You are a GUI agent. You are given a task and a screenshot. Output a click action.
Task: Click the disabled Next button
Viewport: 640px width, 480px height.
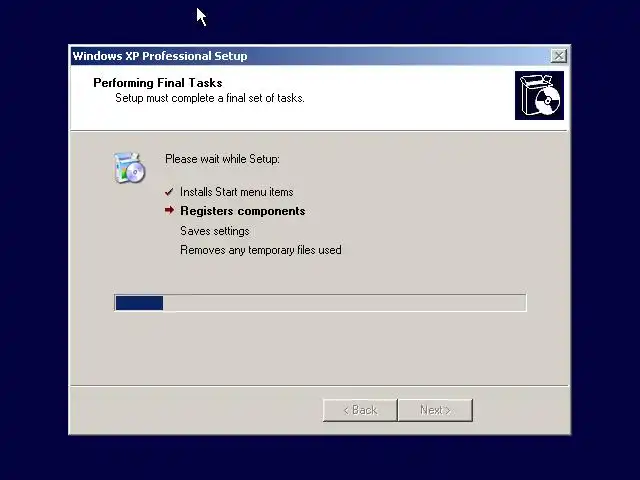pos(436,410)
